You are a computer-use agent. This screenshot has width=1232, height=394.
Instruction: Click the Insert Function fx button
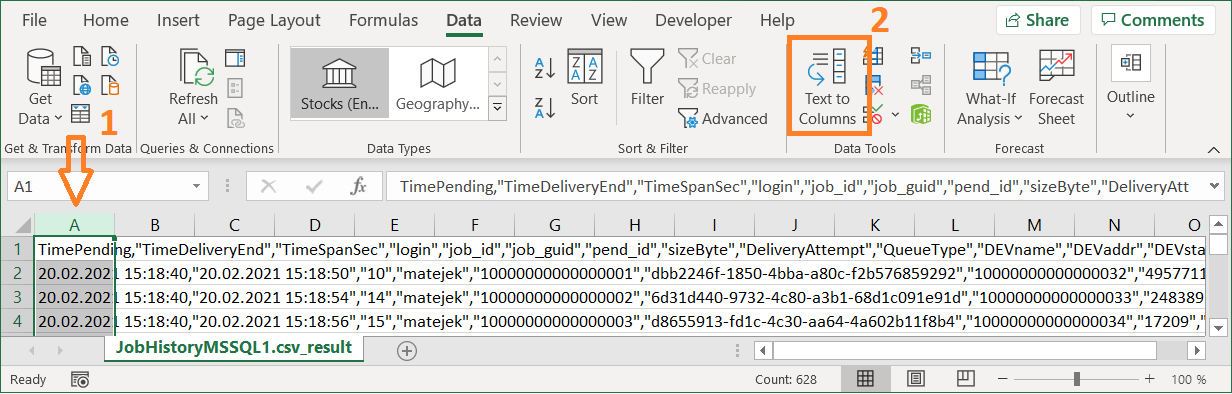pos(359,186)
